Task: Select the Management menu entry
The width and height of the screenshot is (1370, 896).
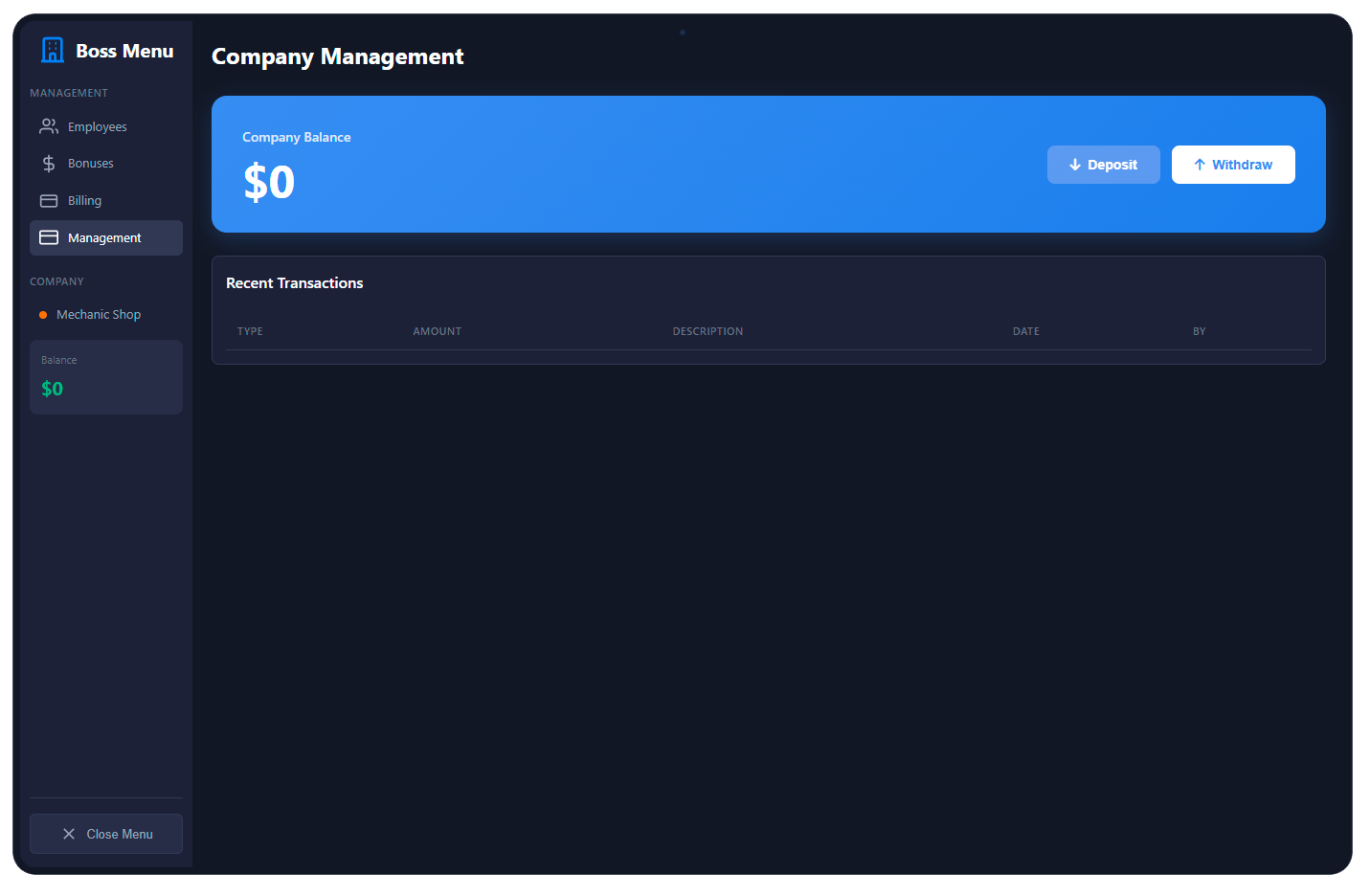Action: click(x=103, y=237)
